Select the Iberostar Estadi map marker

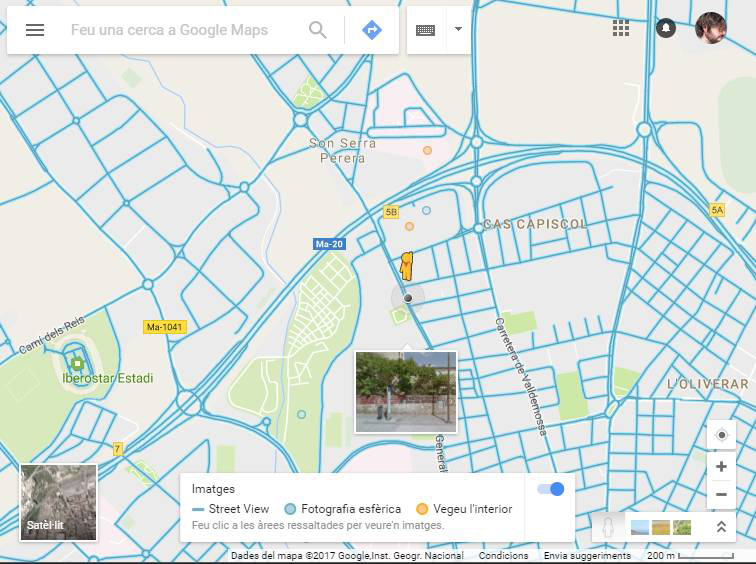coord(77,361)
